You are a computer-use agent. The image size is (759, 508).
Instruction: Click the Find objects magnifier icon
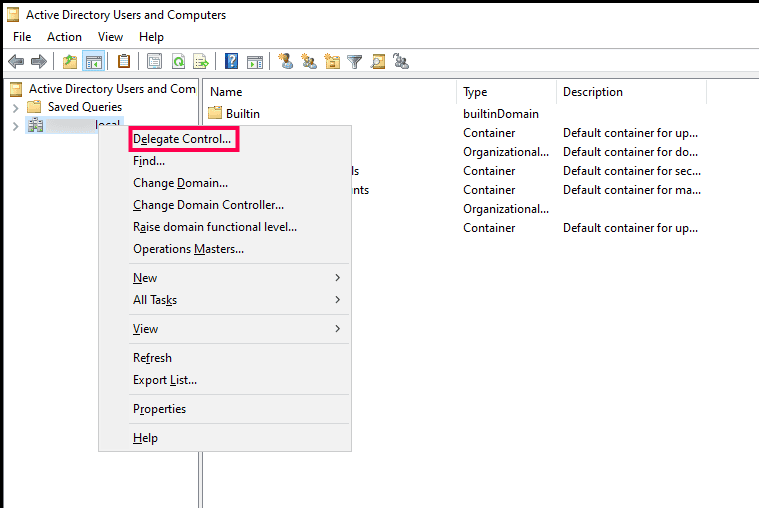pyautogui.click(x=378, y=62)
